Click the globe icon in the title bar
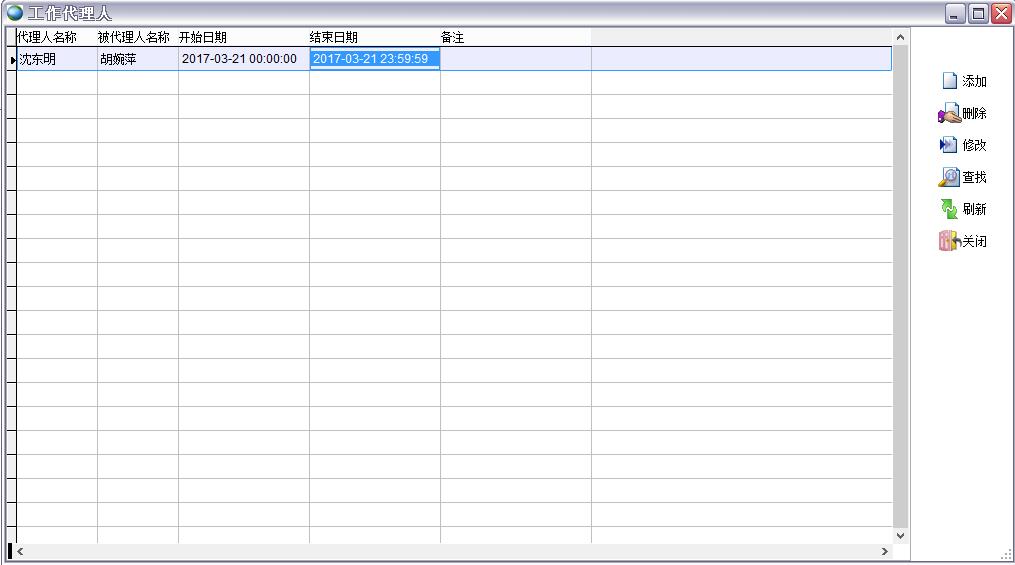The width and height of the screenshot is (1015, 565). [x=14, y=13]
